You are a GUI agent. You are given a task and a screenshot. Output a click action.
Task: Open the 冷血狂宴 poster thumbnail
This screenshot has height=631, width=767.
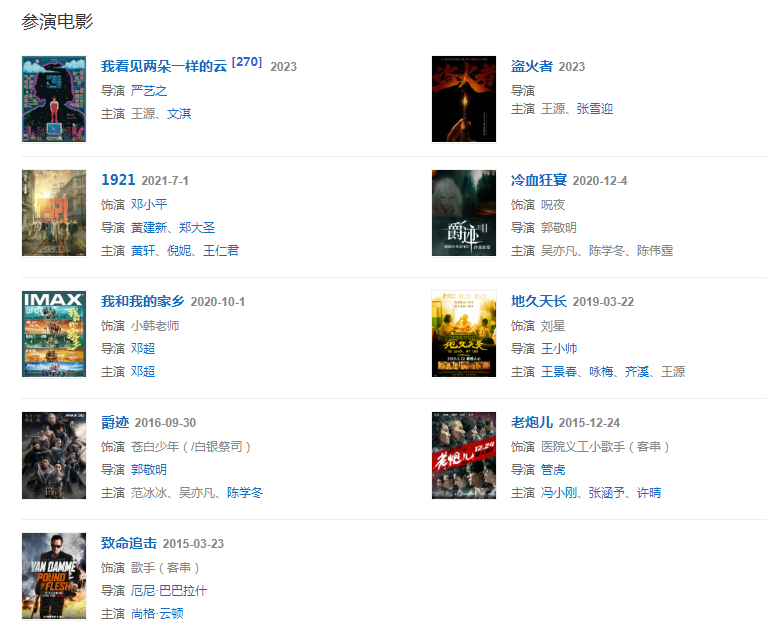(x=464, y=213)
